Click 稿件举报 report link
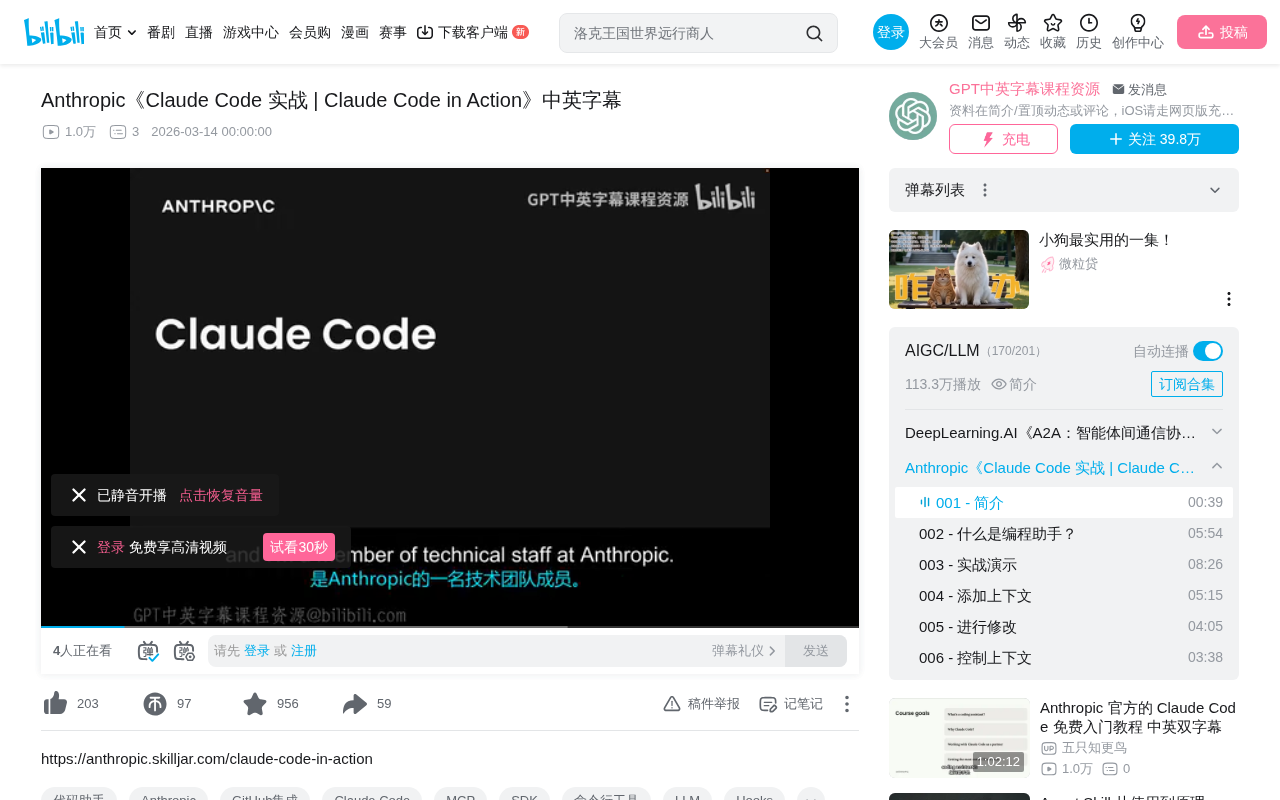 click(x=702, y=704)
